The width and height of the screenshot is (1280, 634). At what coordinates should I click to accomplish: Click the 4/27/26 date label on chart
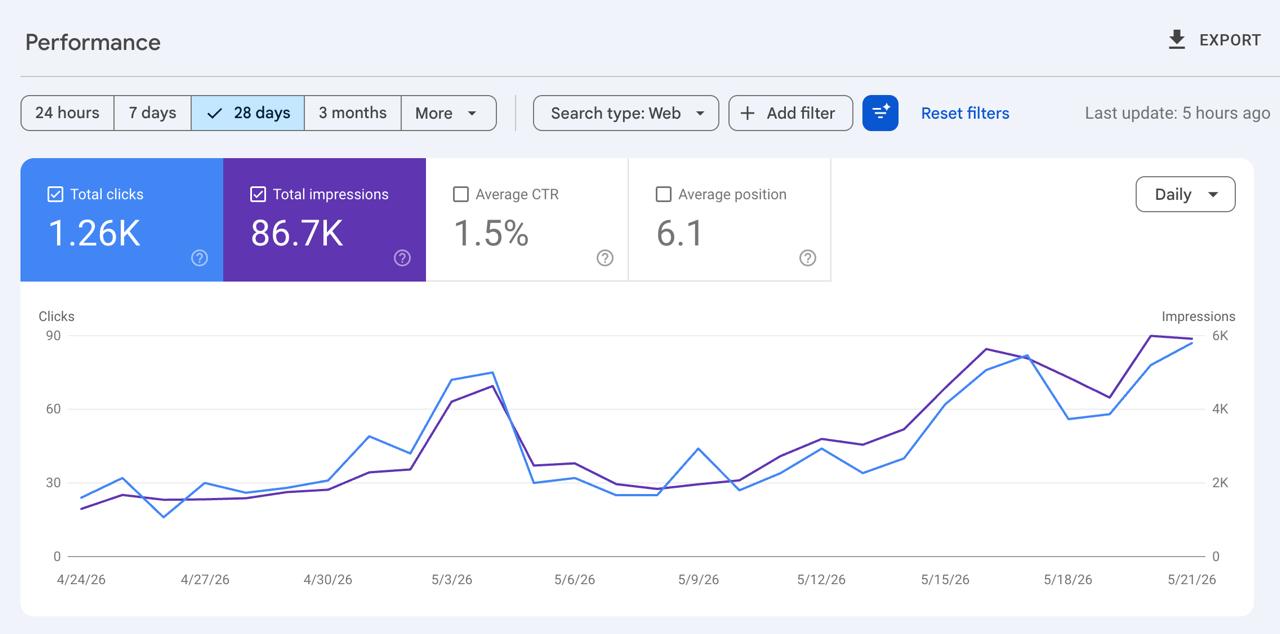tap(205, 580)
